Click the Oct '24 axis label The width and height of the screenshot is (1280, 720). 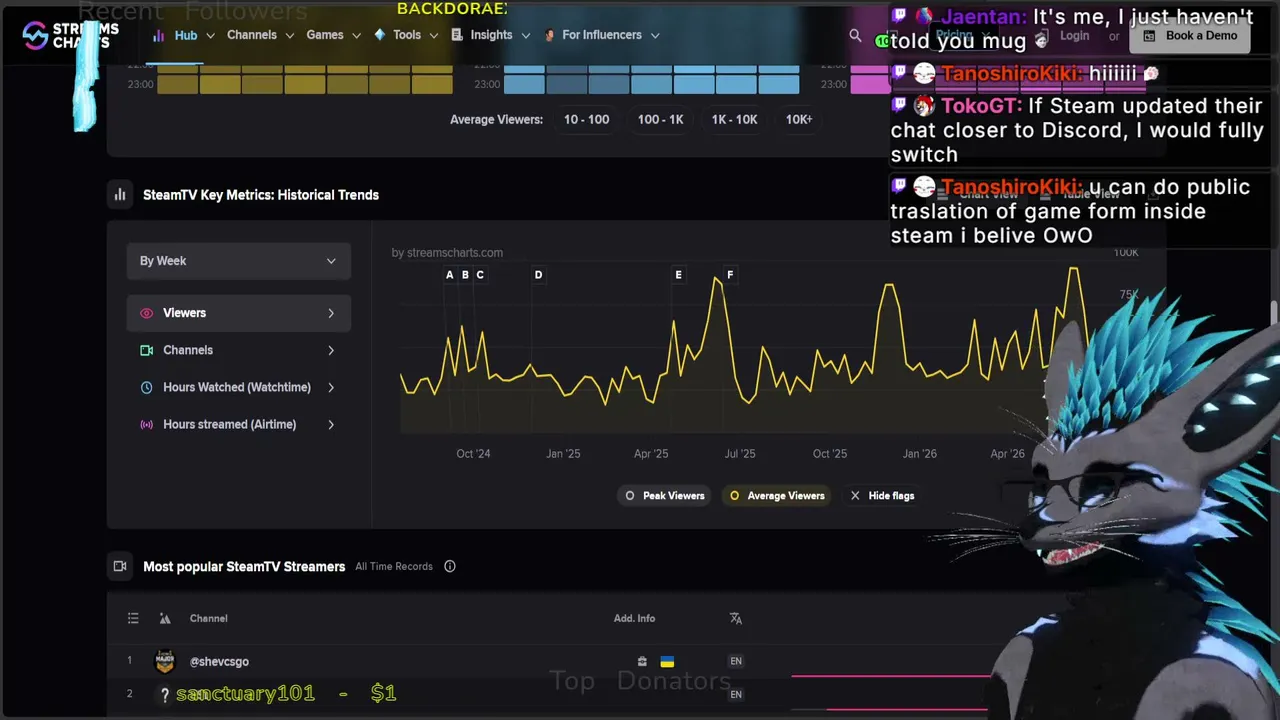tap(473, 454)
